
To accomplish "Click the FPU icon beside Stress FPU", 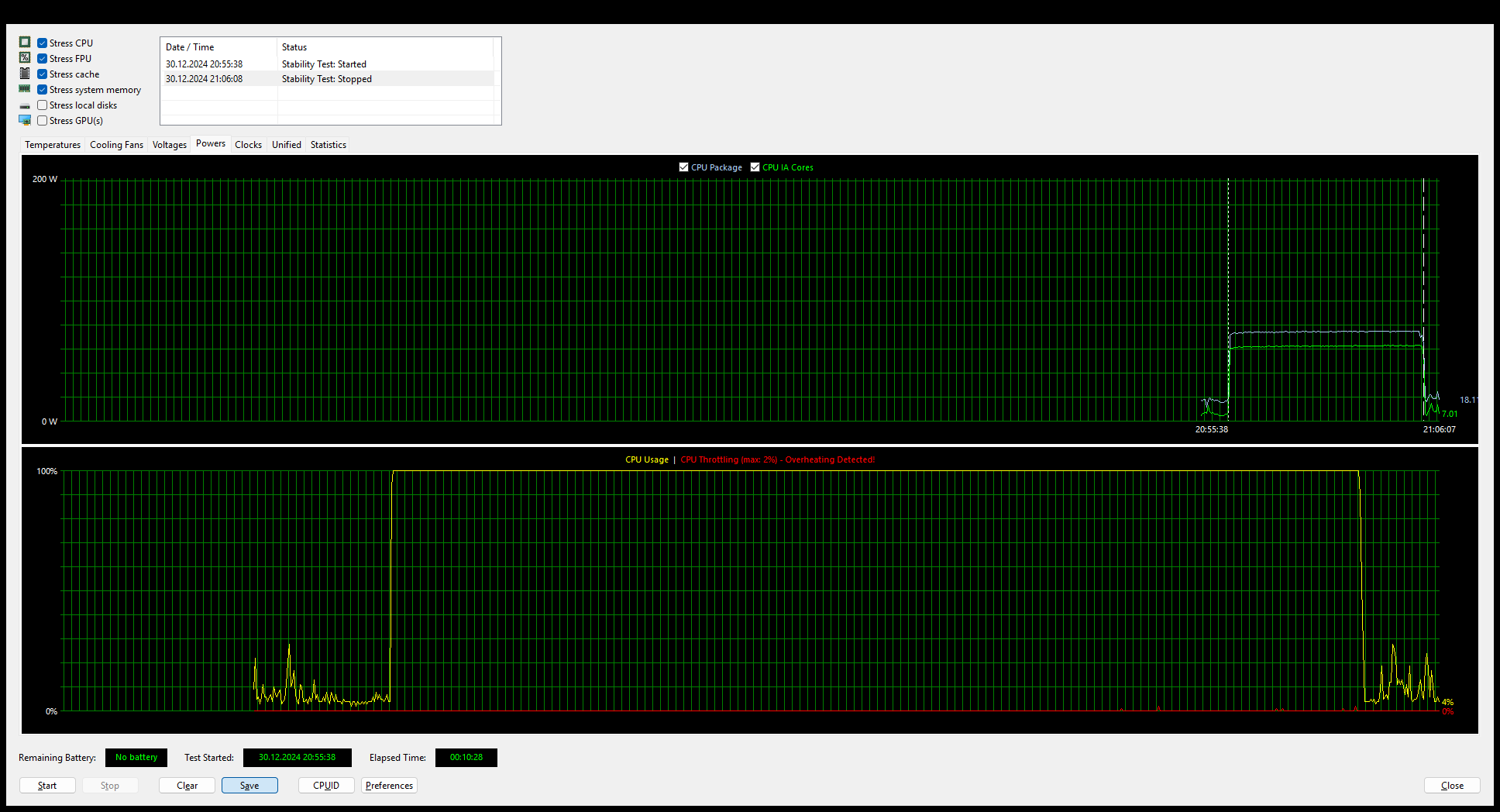I will point(25,58).
